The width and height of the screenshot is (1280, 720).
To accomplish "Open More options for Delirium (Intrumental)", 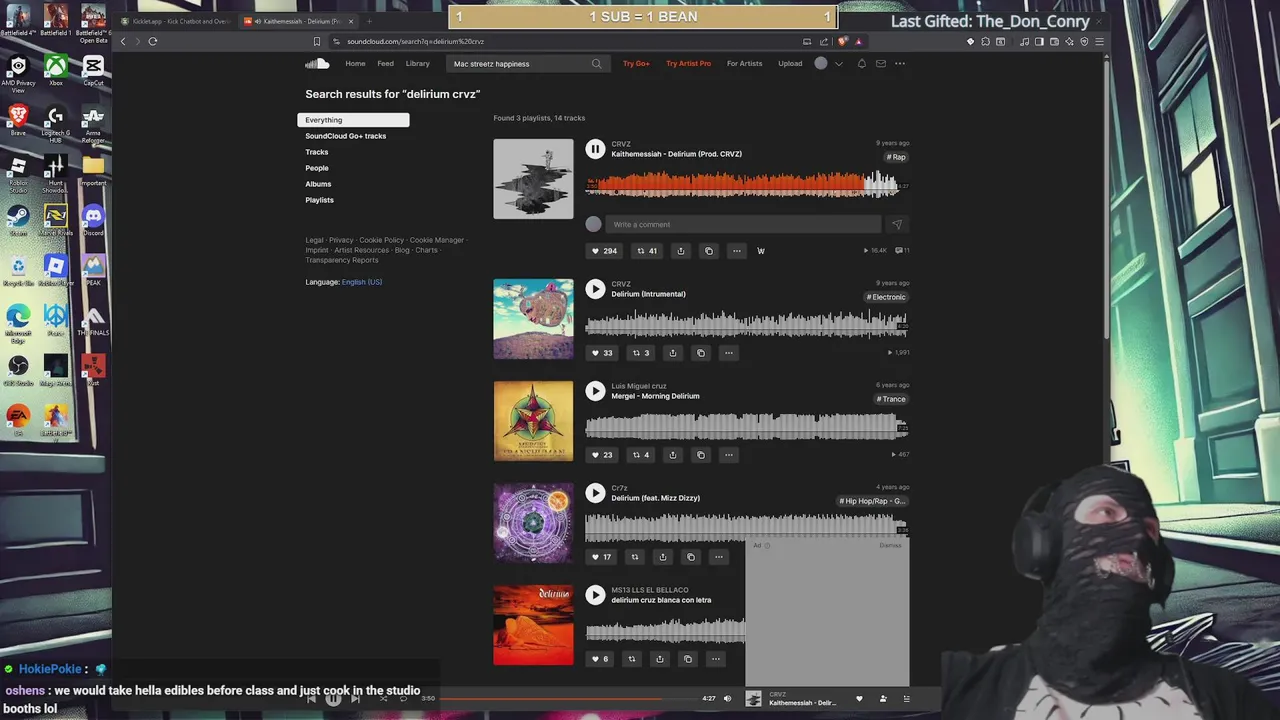I will pyautogui.click(x=729, y=353).
